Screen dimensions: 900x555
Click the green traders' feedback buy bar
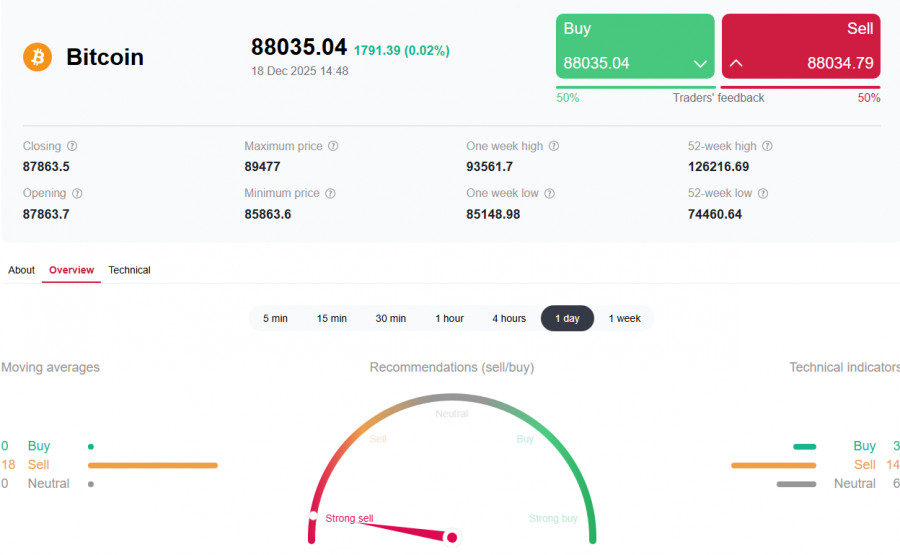click(635, 87)
